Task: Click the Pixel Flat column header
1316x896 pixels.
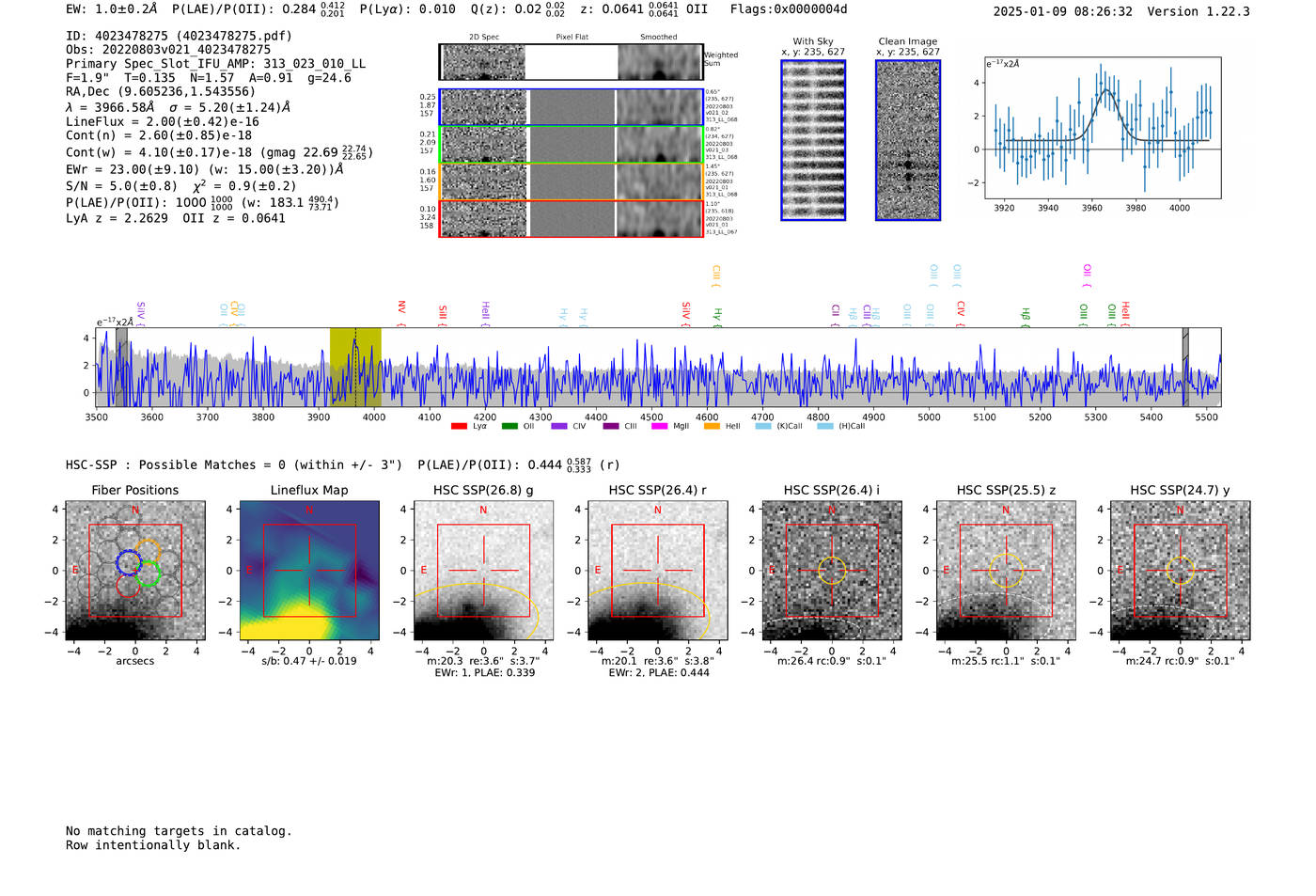Action: coord(572,38)
